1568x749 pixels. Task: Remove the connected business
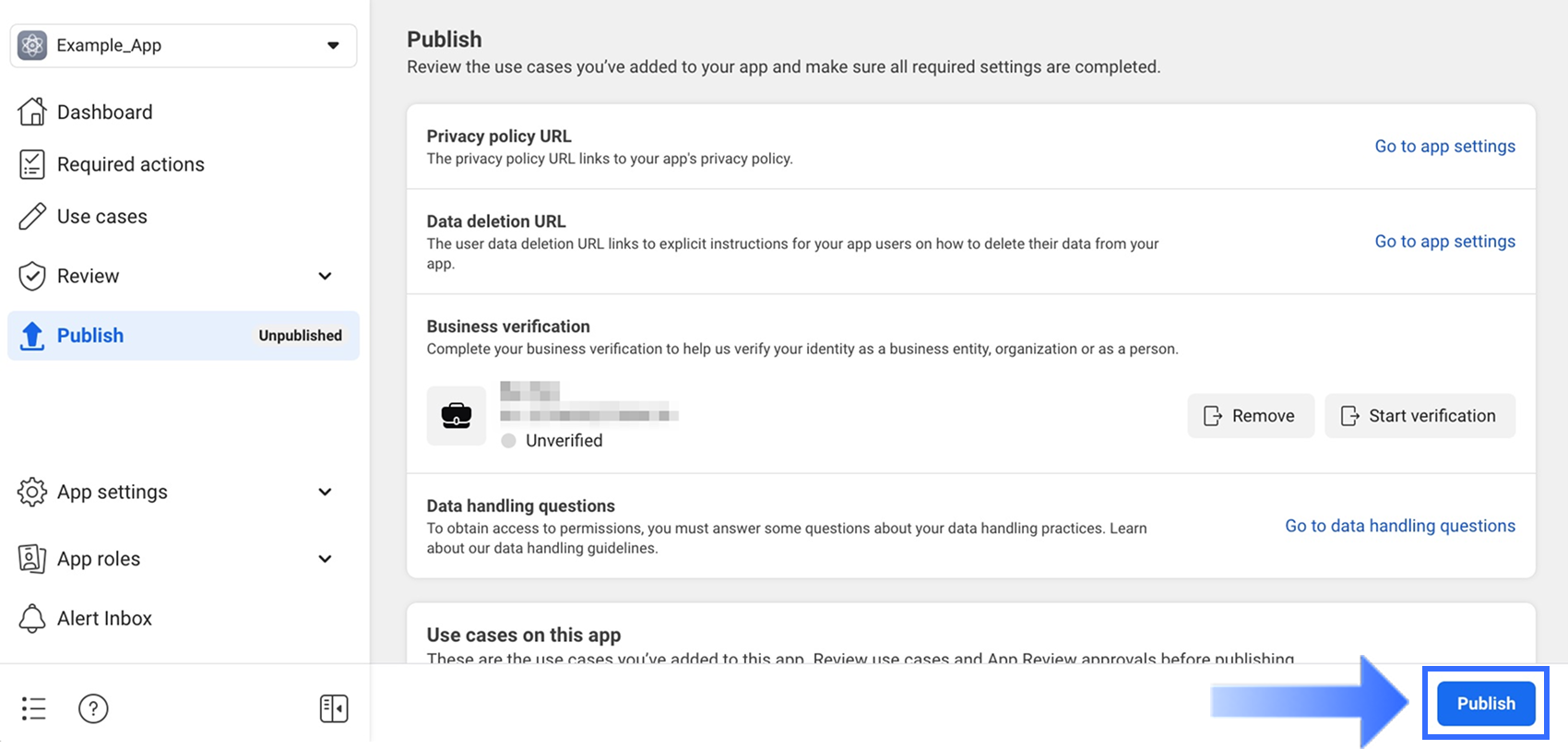(1250, 416)
